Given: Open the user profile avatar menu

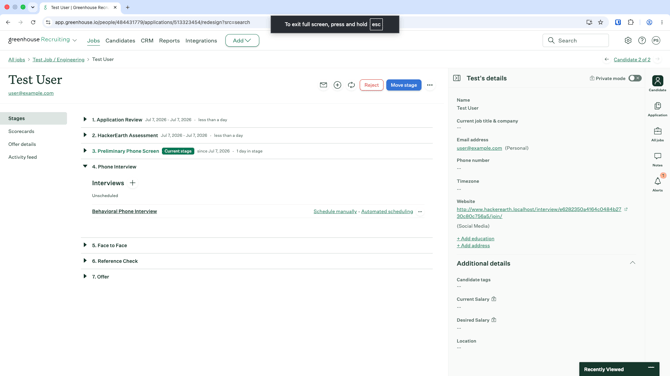Looking at the screenshot, I should tap(656, 41).
